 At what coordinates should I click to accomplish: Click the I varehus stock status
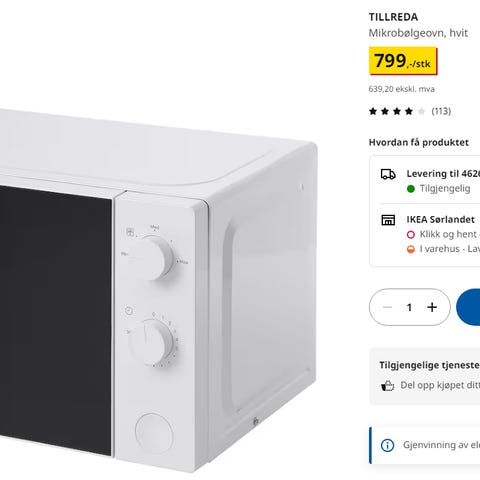443,249
